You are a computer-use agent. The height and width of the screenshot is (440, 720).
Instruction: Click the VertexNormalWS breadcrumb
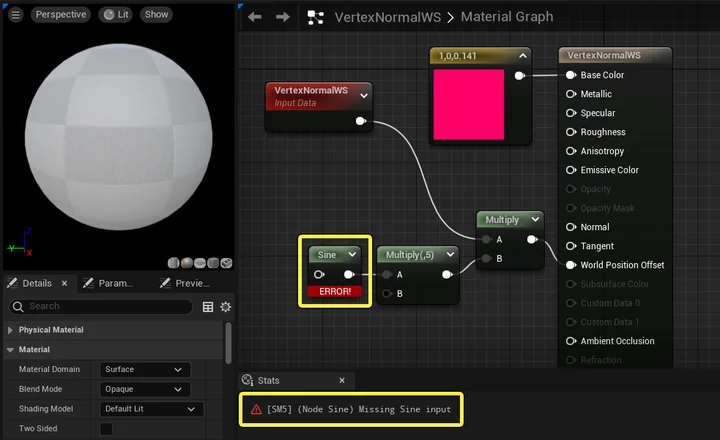[388, 17]
